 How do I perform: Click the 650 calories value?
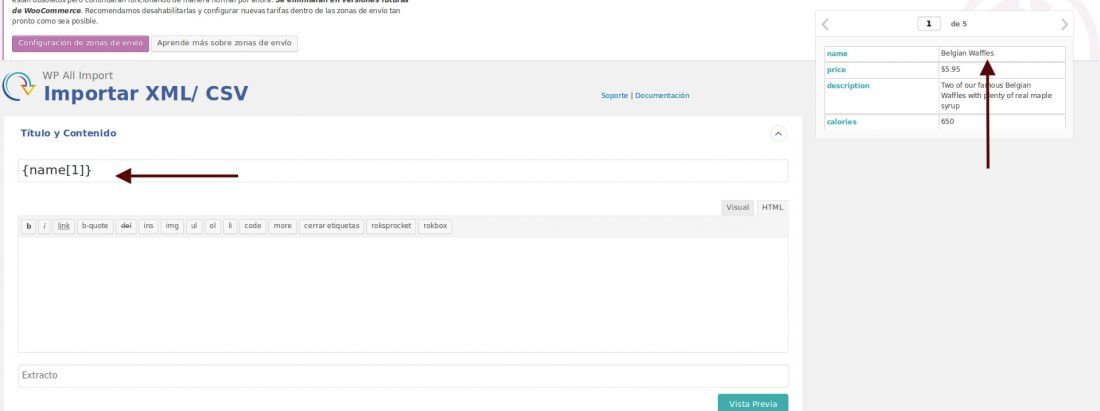[947, 121]
